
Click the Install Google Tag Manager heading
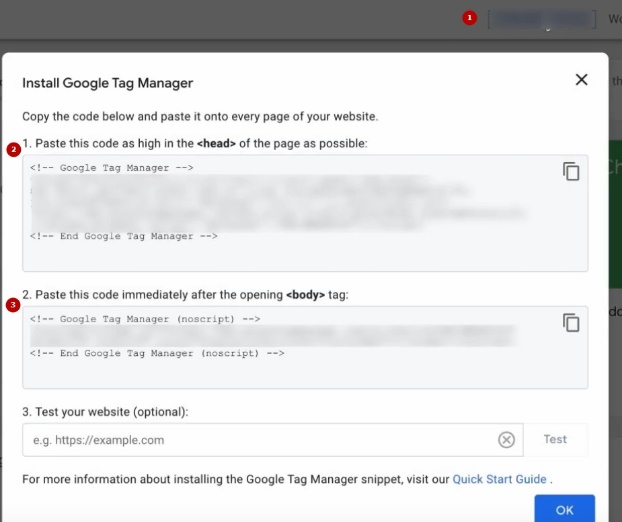[x=107, y=83]
